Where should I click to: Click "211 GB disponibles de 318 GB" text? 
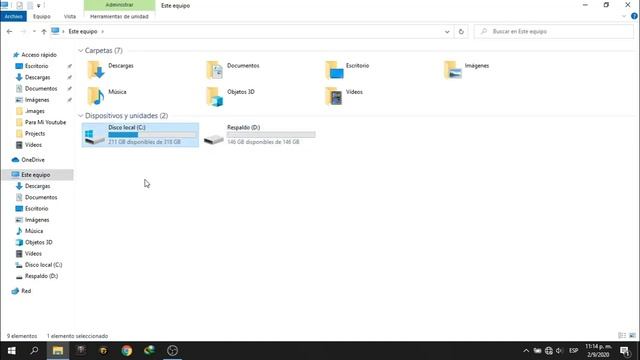click(144, 142)
